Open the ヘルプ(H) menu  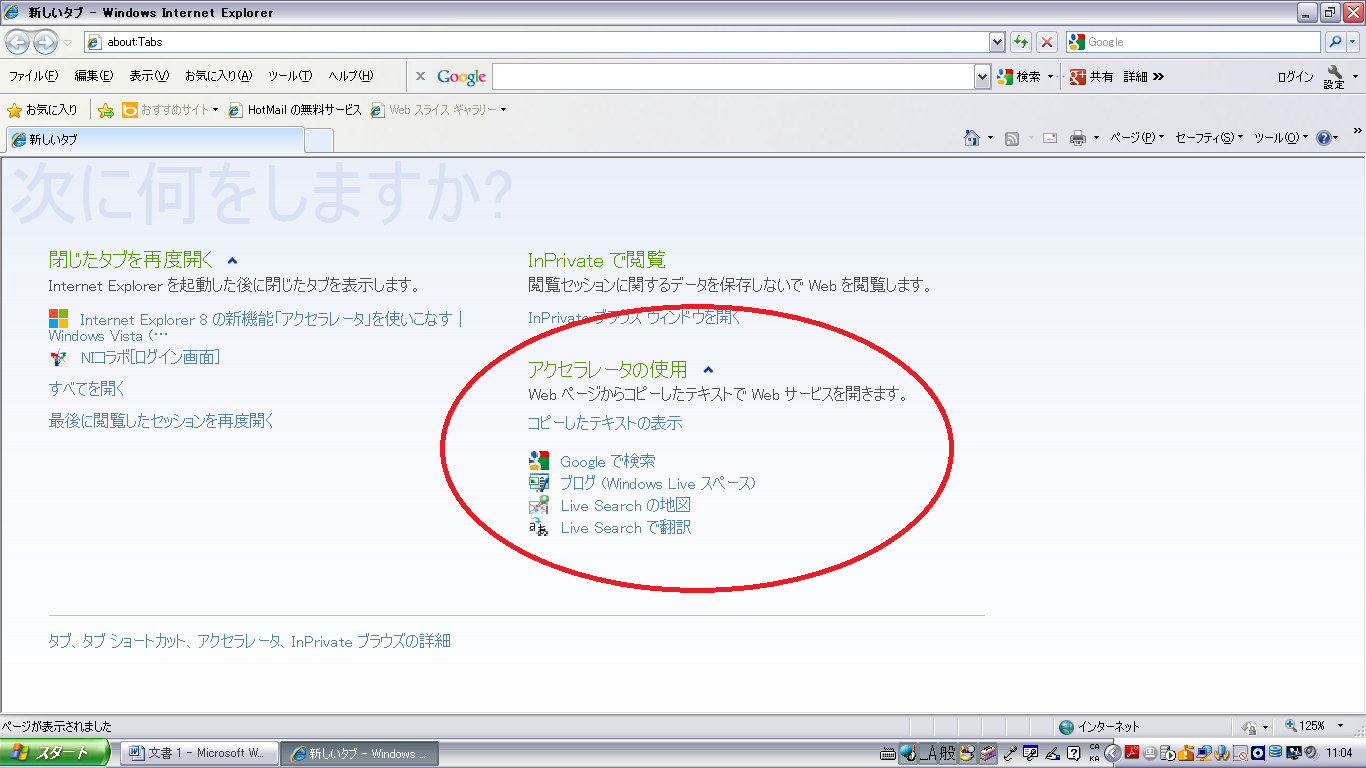pyautogui.click(x=351, y=76)
